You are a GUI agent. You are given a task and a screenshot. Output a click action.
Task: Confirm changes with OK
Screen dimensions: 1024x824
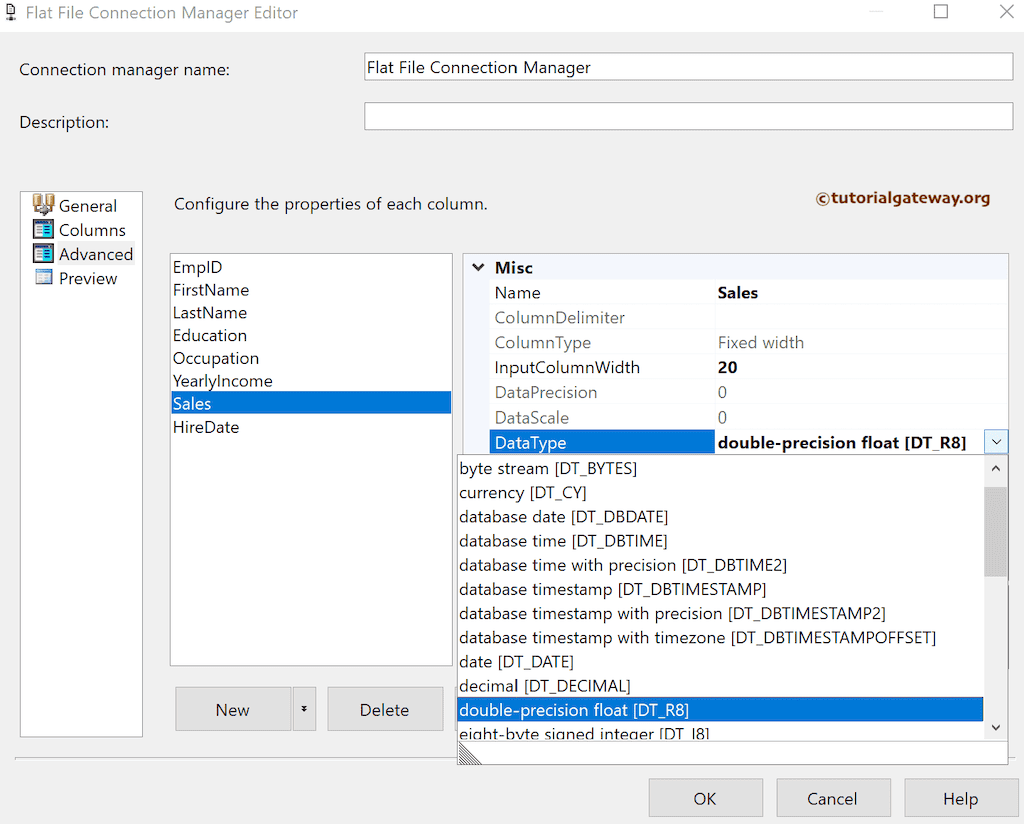(x=705, y=798)
